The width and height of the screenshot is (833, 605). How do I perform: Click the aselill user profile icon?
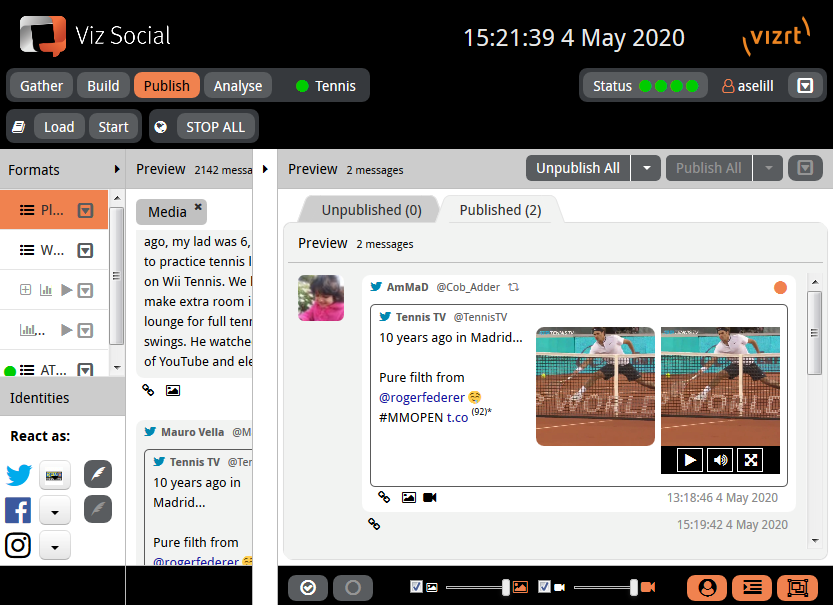[x=728, y=86]
